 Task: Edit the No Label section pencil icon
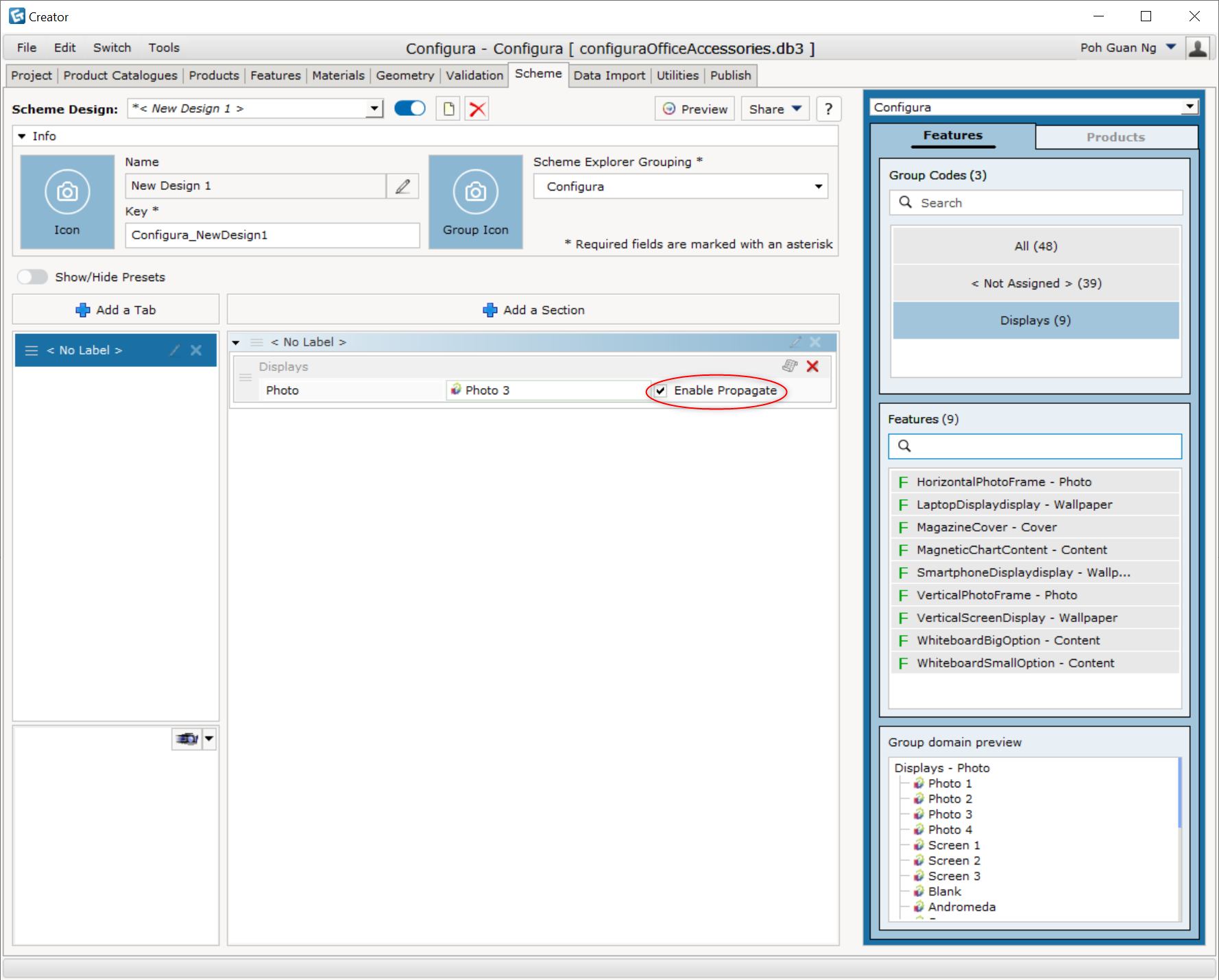coord(795,342)
